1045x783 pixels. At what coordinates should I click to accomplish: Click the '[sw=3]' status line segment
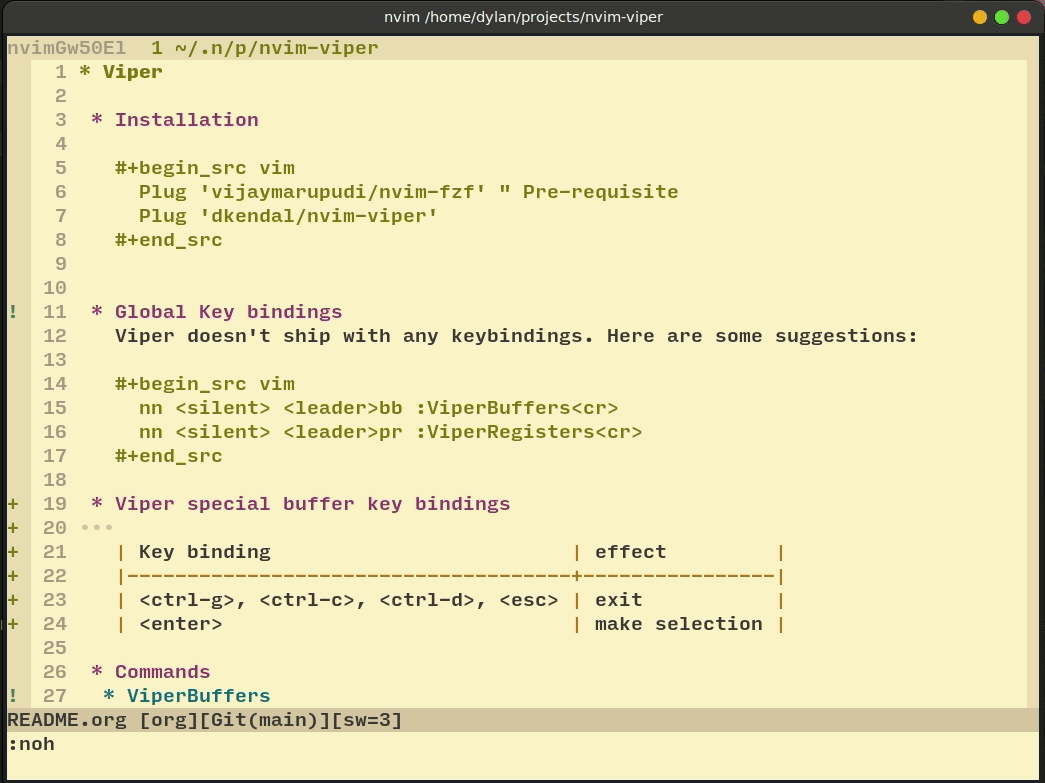367,720
